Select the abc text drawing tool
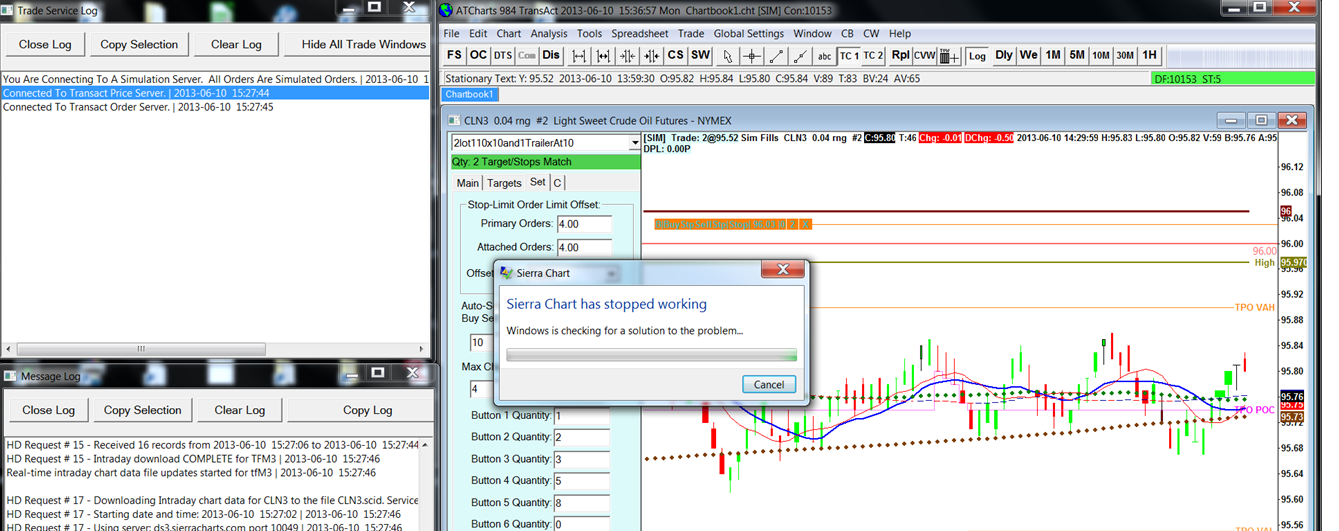 (824, 55)
